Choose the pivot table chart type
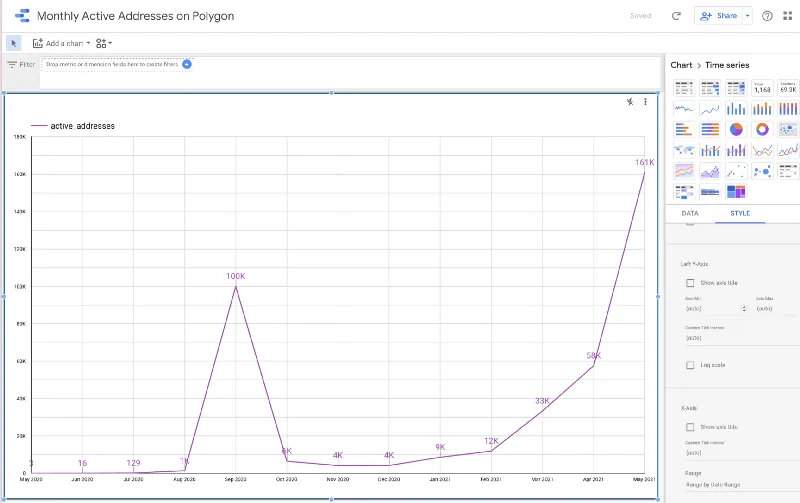 pos(788,171)
